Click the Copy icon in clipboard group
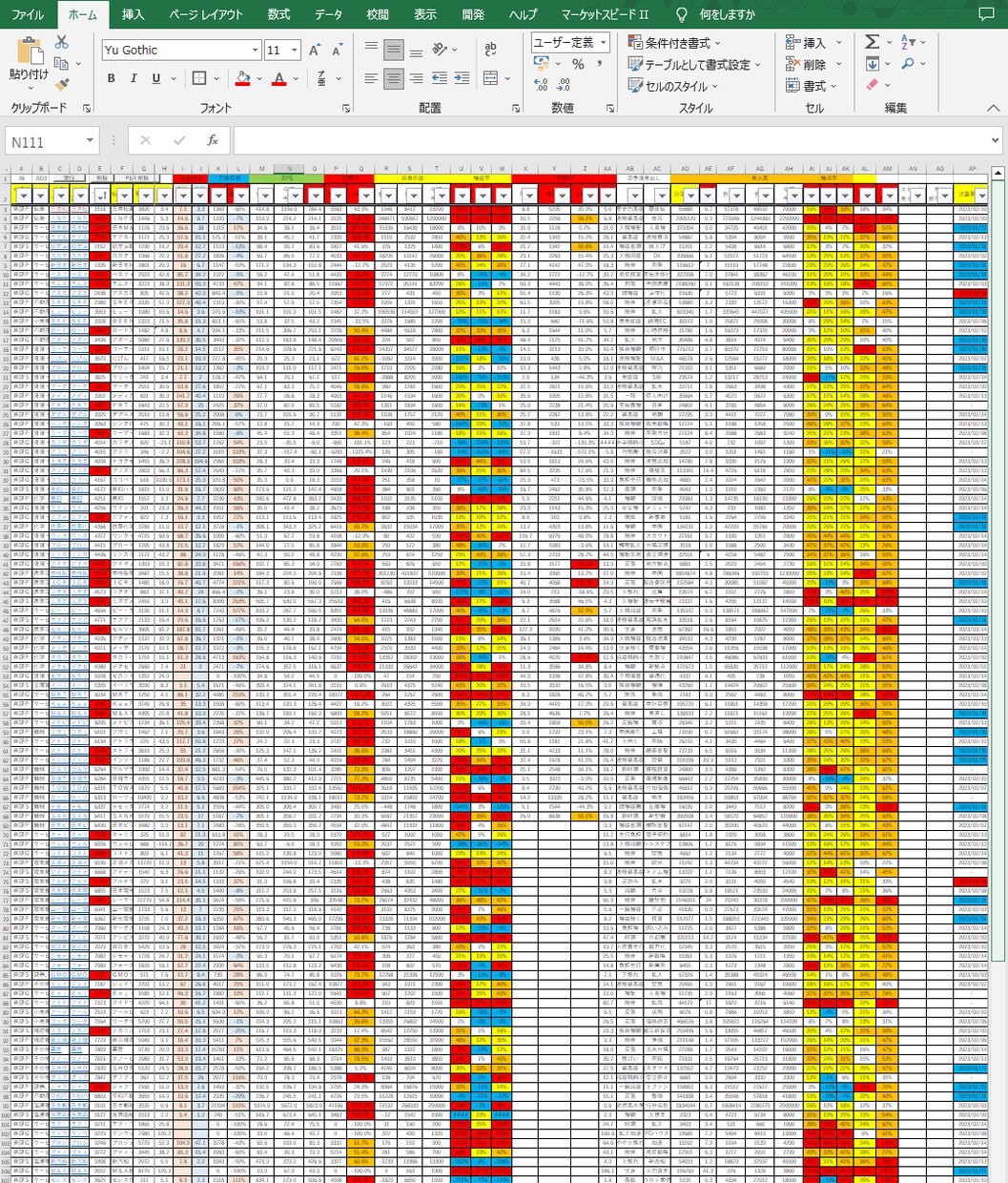Viewport: 1008px width, 1183px height. [62, 64]
